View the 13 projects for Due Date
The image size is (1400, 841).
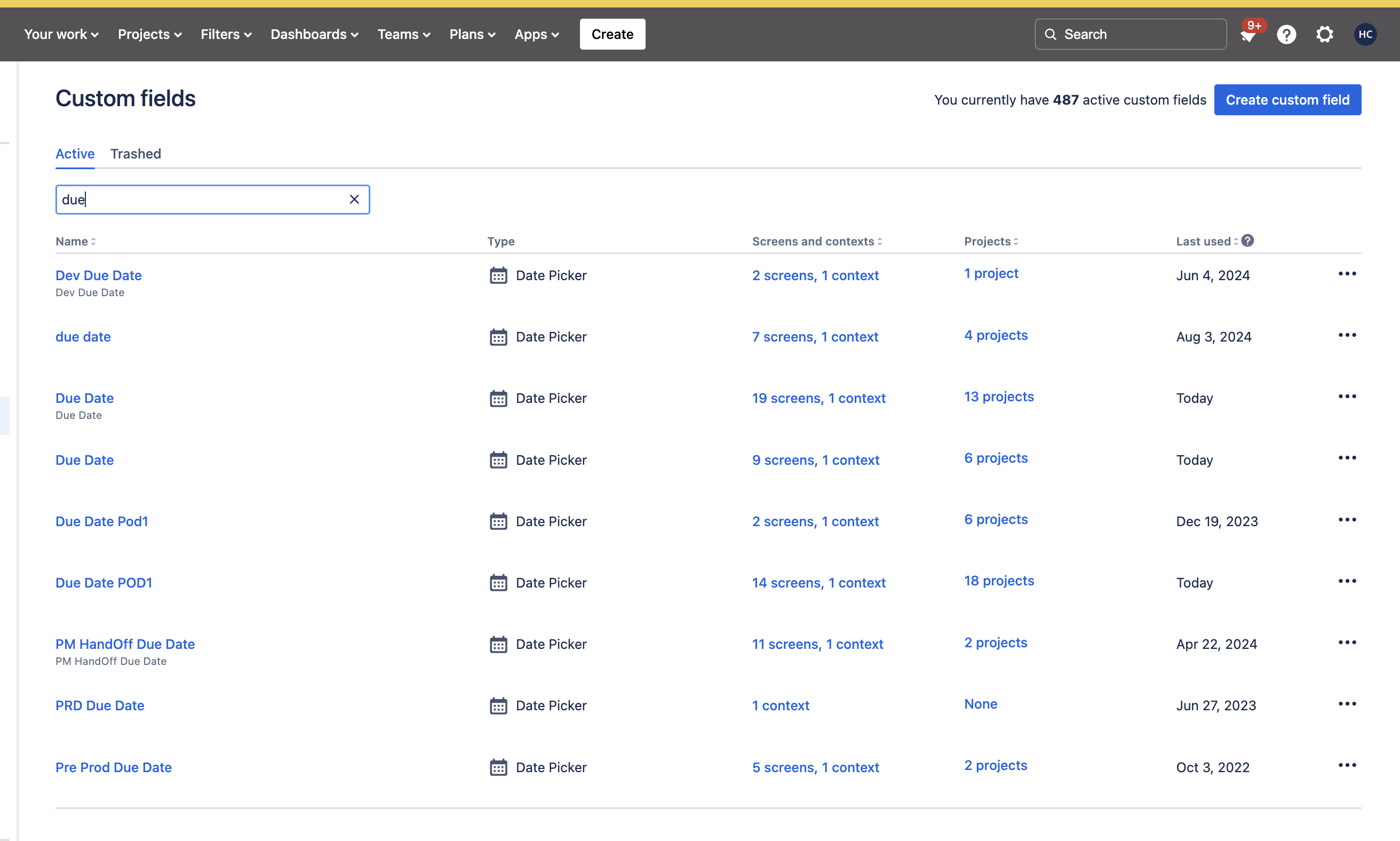pos(998,396)
